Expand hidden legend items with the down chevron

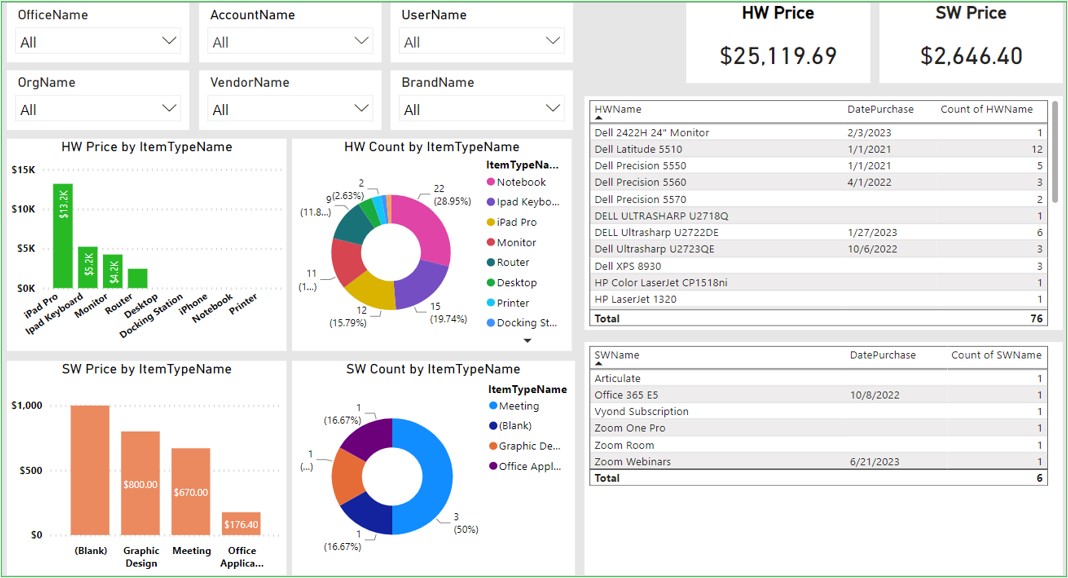coord(526,338)
